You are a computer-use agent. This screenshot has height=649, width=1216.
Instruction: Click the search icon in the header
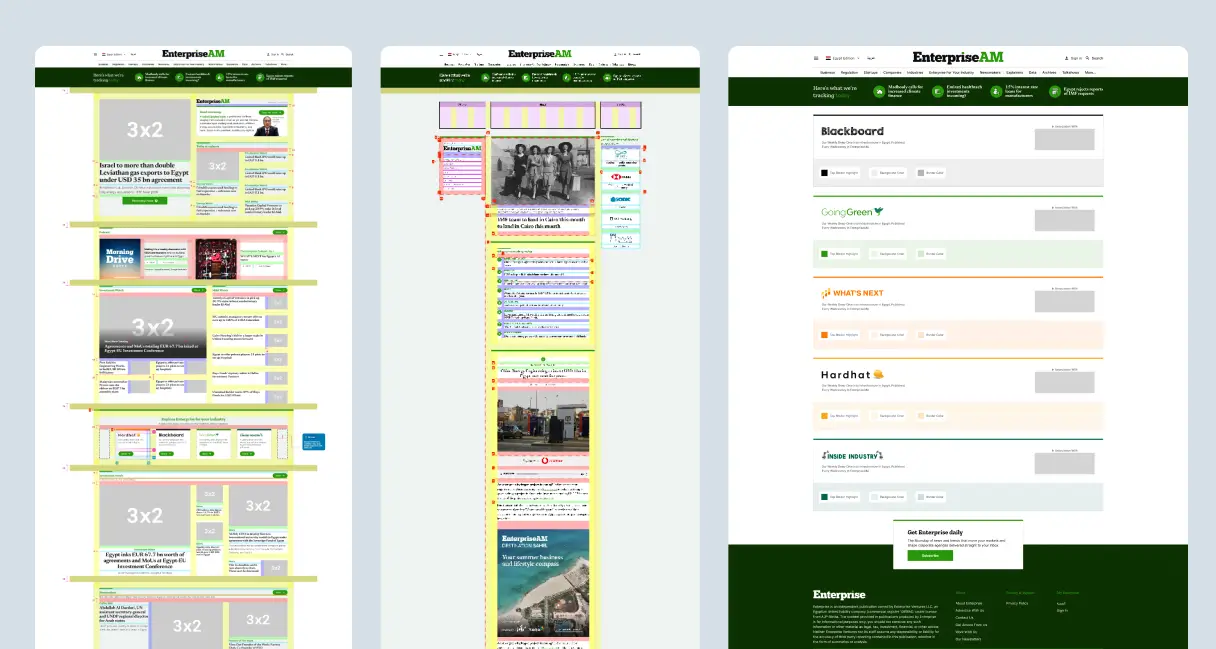[x=1089, y=57]
